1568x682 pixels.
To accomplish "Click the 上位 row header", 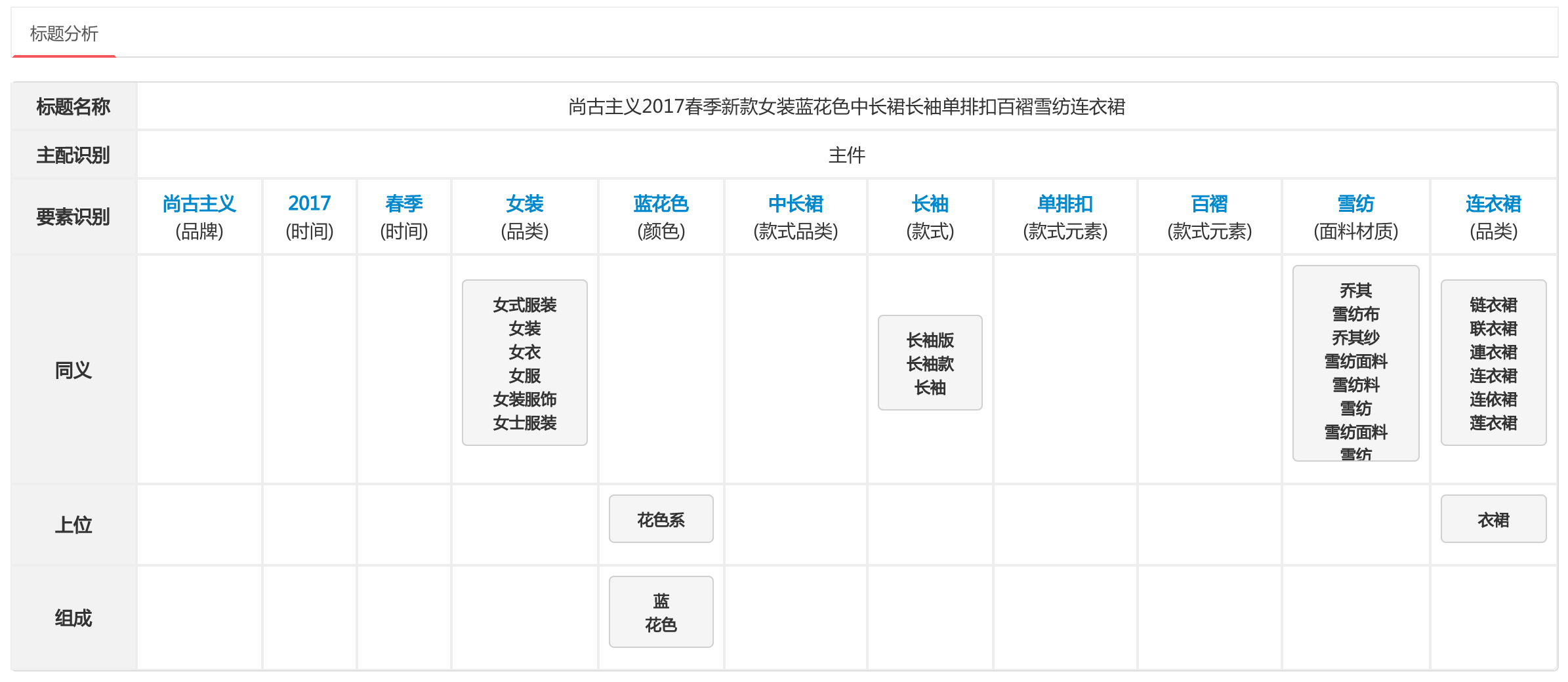I will click(73, 525).
